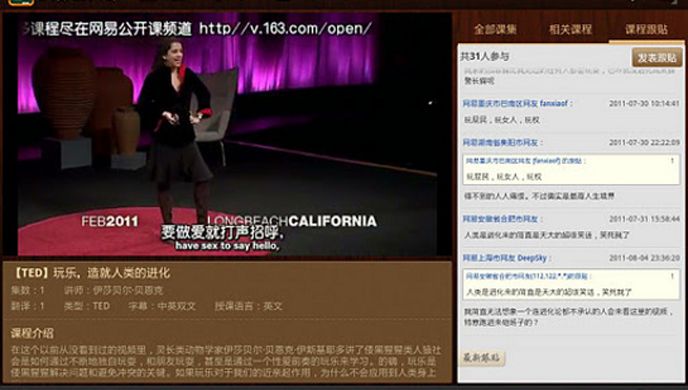
Task: Click DeepSky's comment starting 我简直无法想象
Action: [568, 317]
